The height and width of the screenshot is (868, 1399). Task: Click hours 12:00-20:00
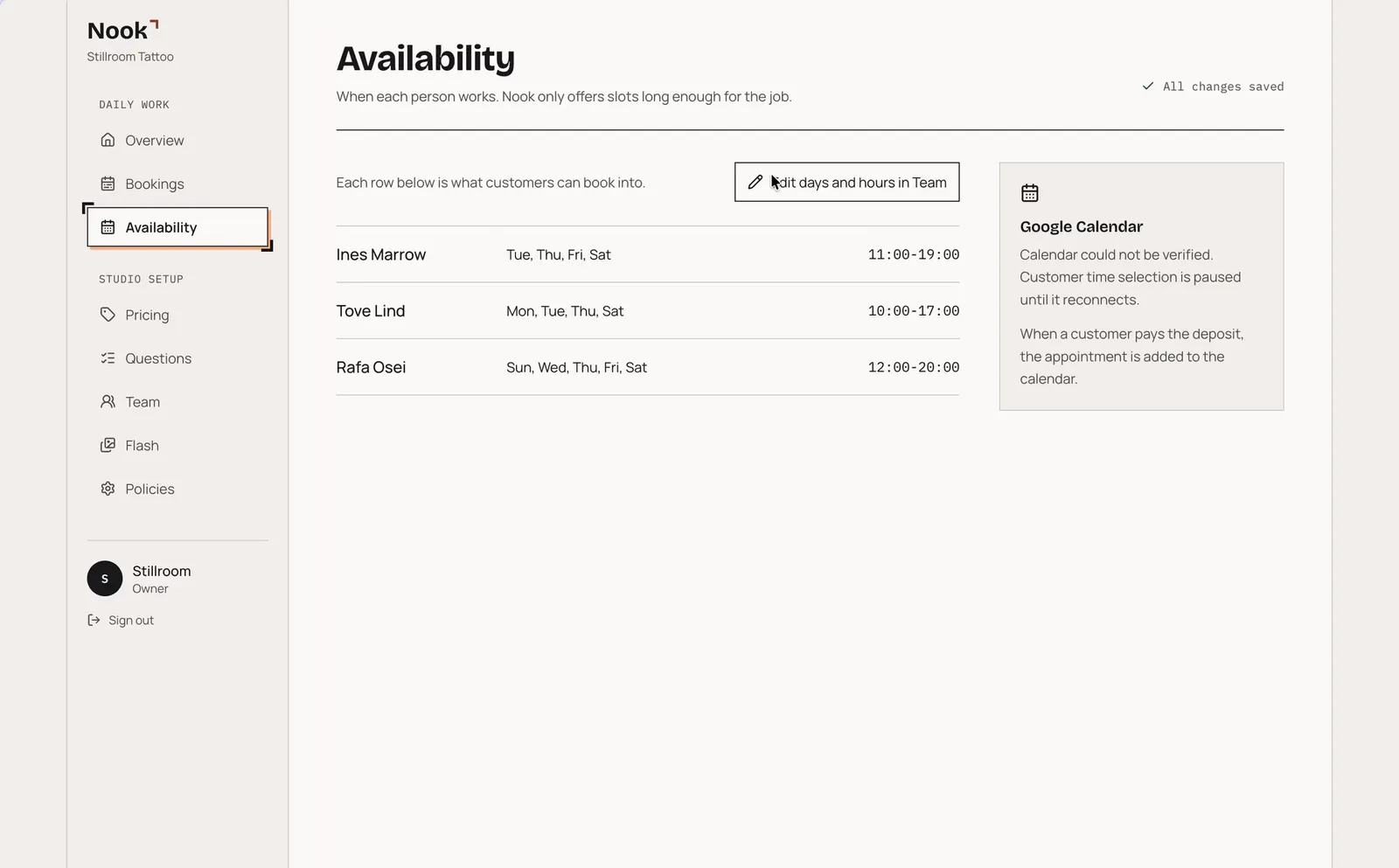(x=914, y=367)
